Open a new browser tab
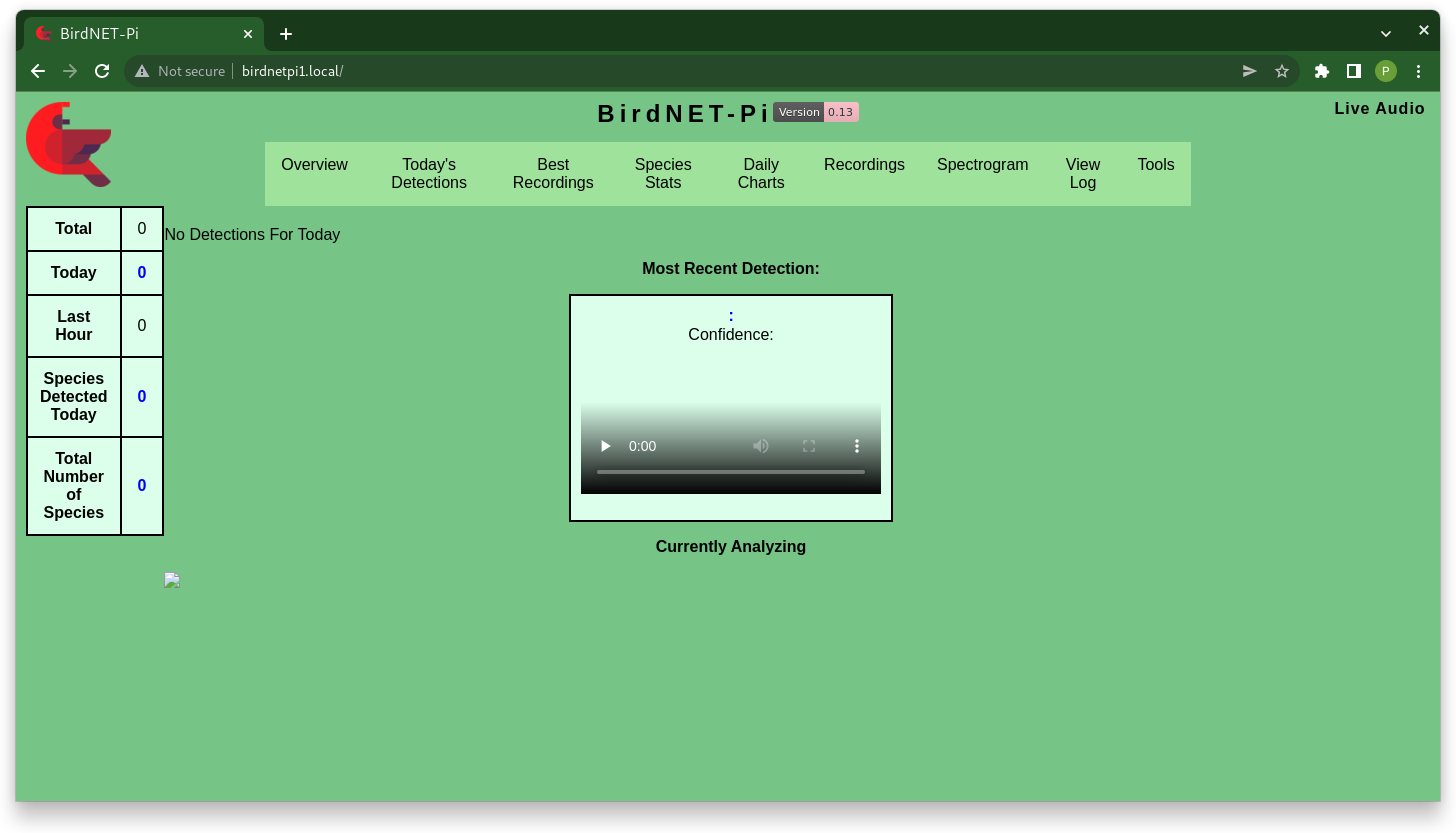This screenshot has height=833, width=1456. click(286, 34)
